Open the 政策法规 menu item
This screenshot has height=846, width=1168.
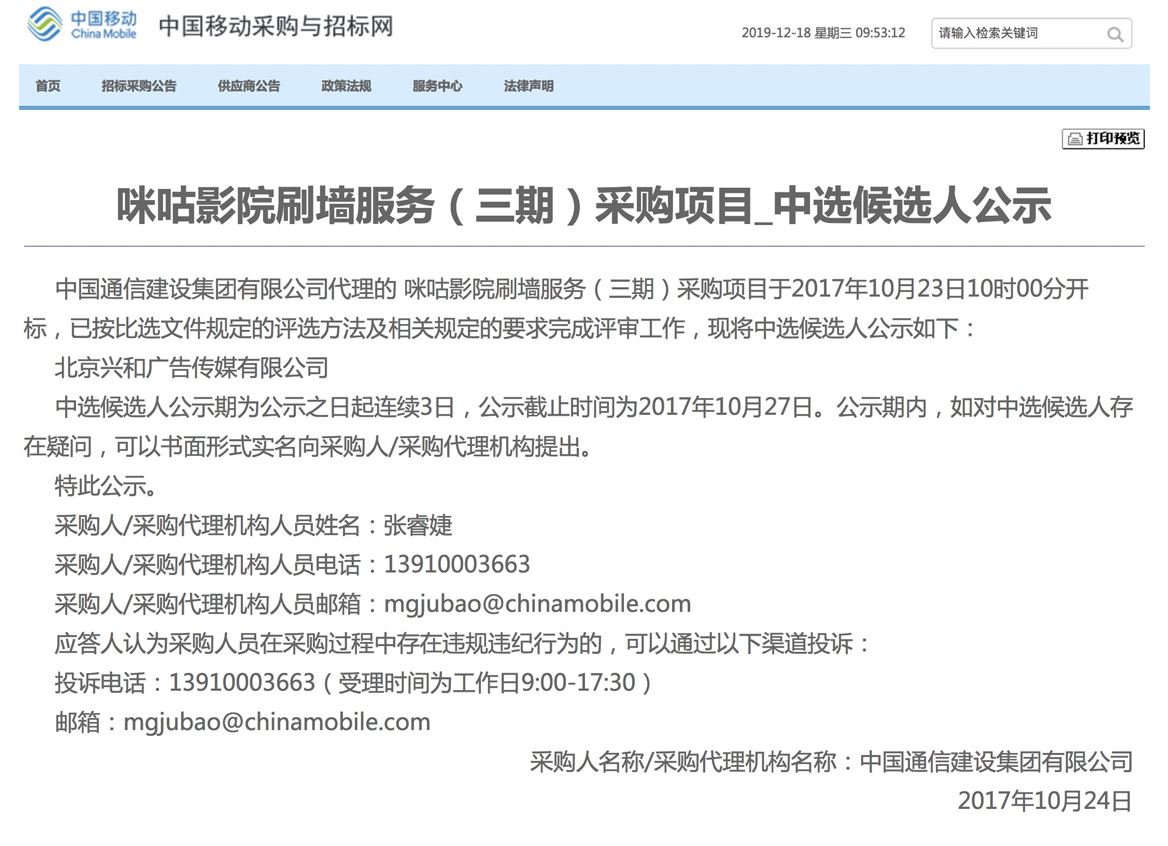click(x=346, y=86)
